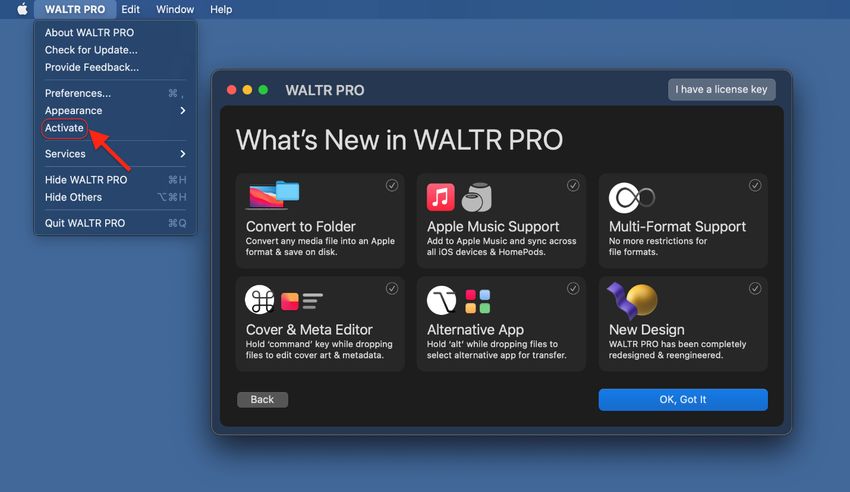Viewport: 850px width, 492px height.
Task: Open Preferences... from the menu
Action: [x=115, y=93]
